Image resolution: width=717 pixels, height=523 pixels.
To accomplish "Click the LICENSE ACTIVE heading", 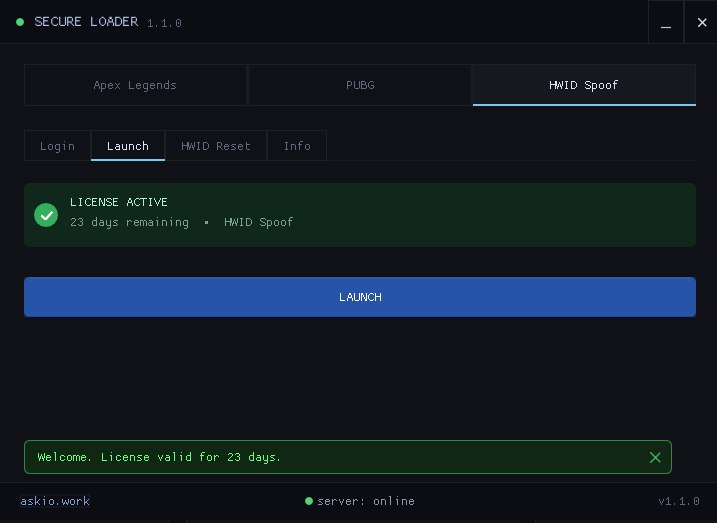I will tap(118, 202).
